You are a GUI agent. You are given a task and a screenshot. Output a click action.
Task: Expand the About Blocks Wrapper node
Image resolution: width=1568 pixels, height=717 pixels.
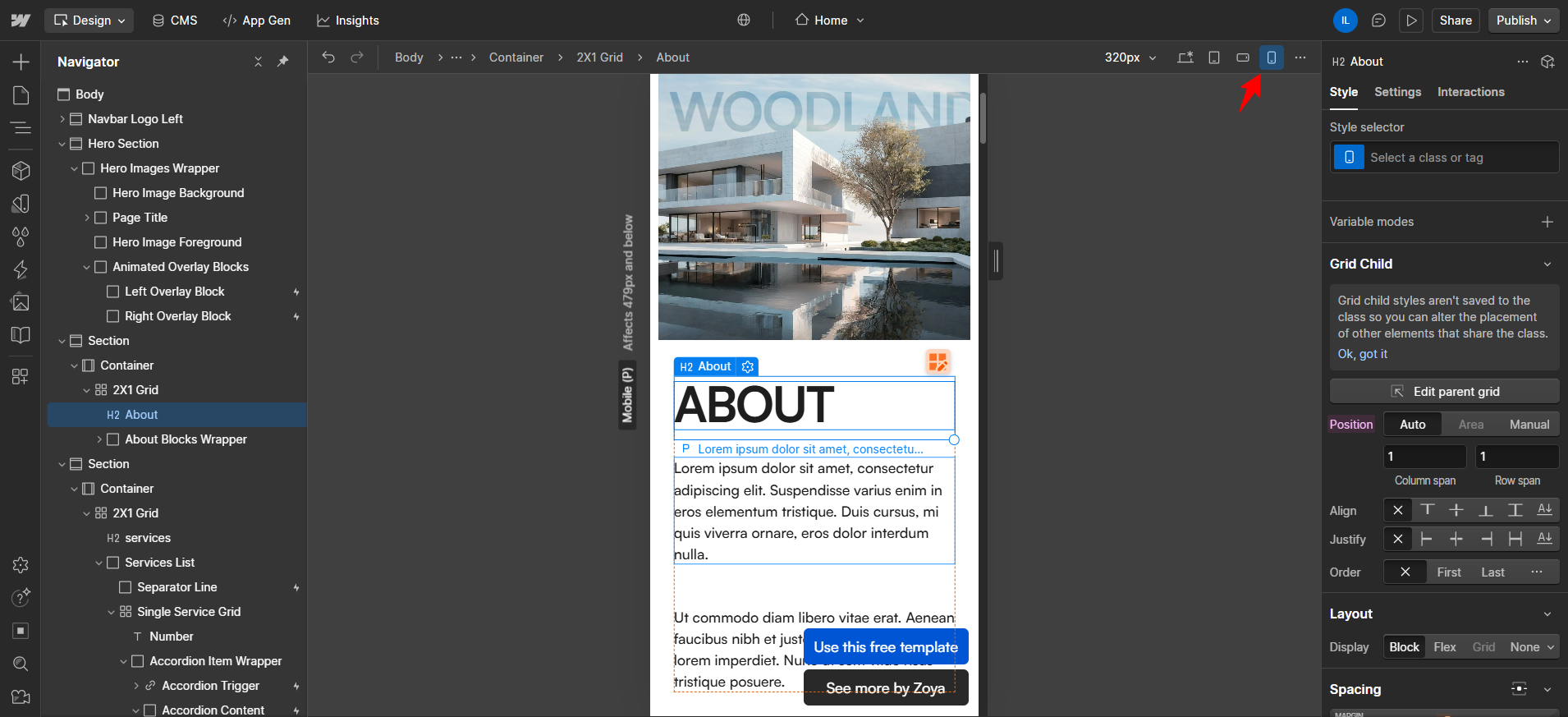(x=99, y=439)
